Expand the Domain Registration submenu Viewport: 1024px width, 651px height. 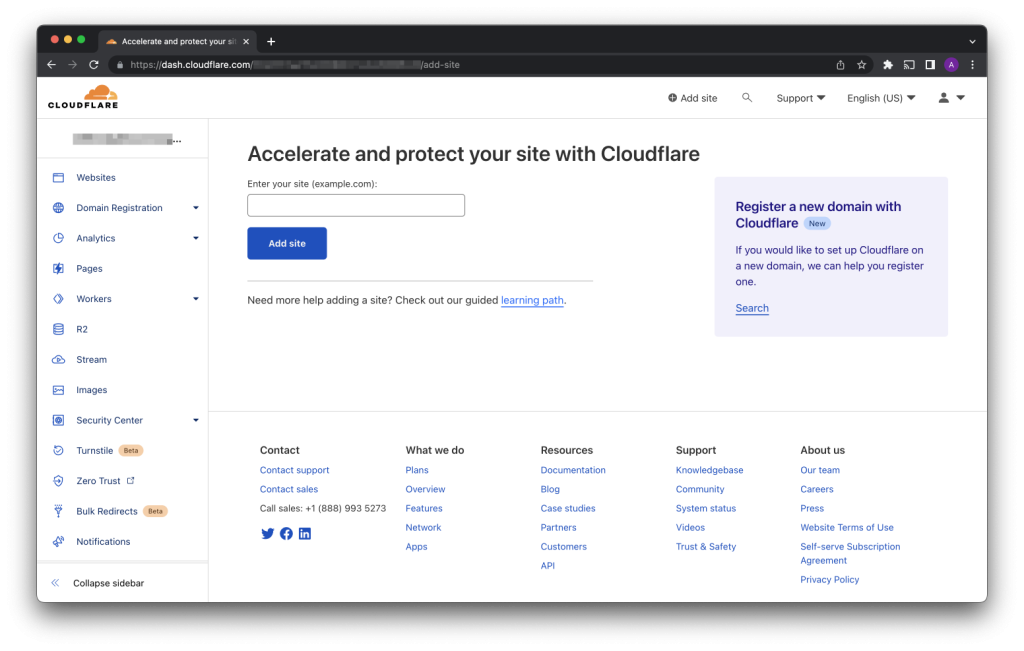click(196, 208)
